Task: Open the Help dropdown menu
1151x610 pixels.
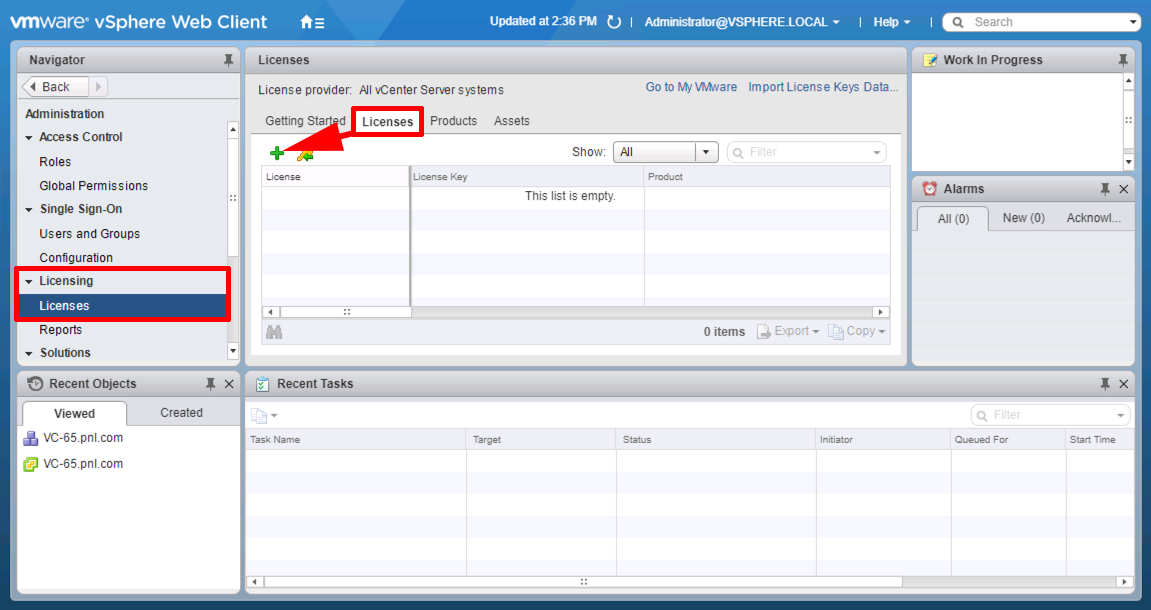Action: click(892, 22)
